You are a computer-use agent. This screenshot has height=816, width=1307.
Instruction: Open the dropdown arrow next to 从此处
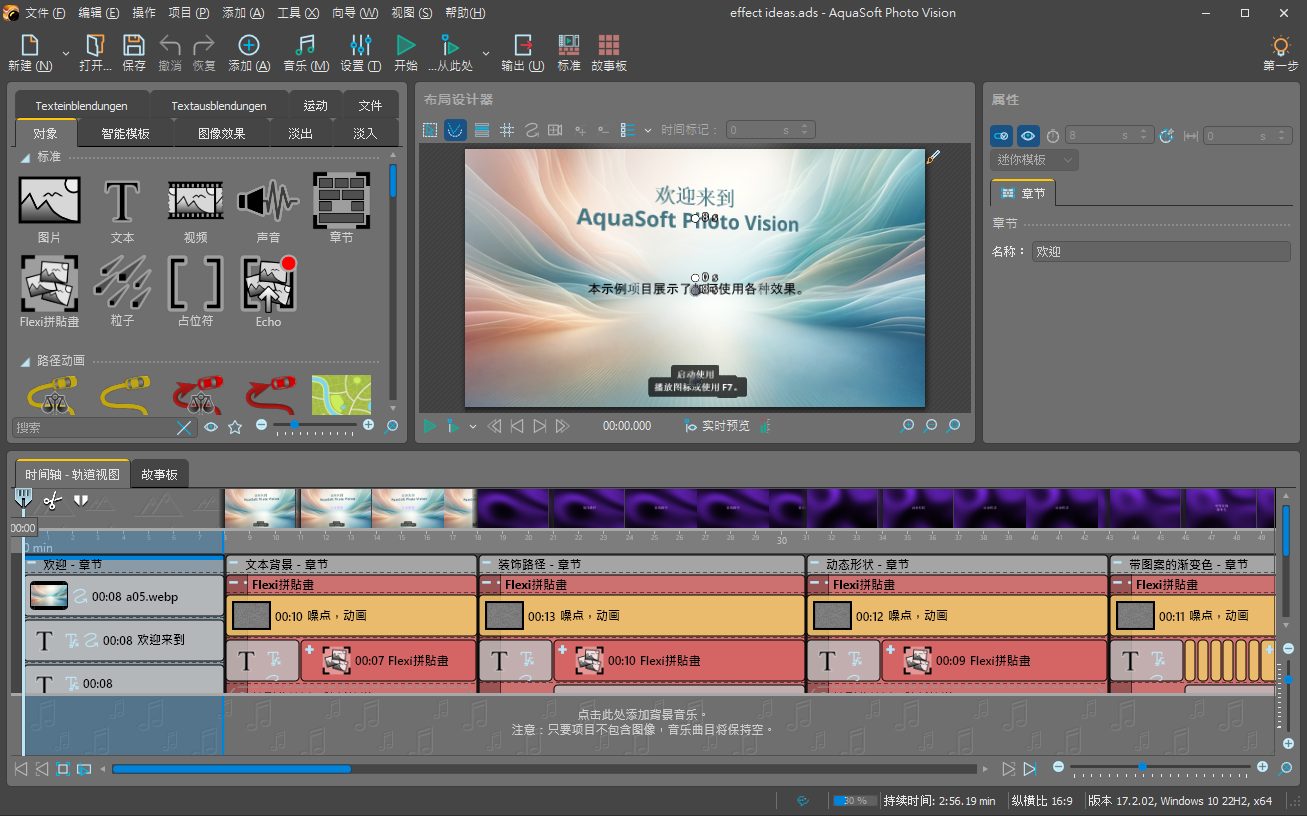(x=486, y=52)
